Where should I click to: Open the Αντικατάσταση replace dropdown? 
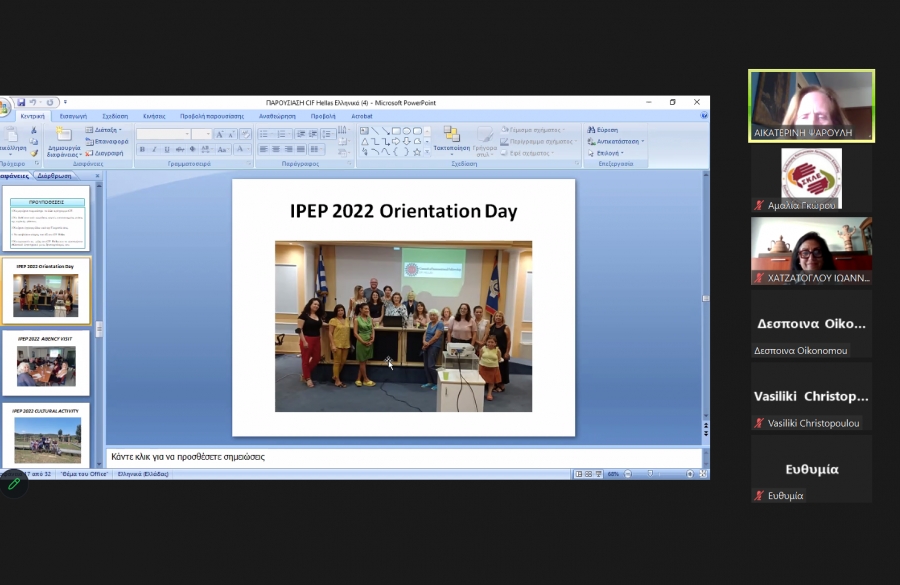pos(615,141)
